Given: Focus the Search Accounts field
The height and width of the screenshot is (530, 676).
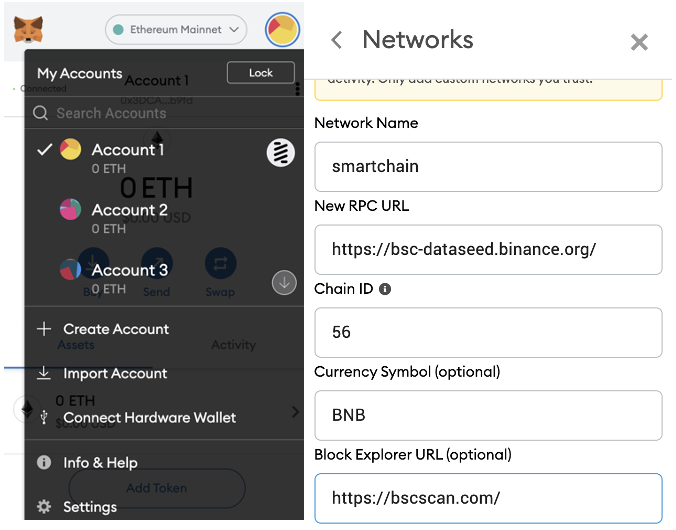Looking at the screenshot, I should pos(164,113).
